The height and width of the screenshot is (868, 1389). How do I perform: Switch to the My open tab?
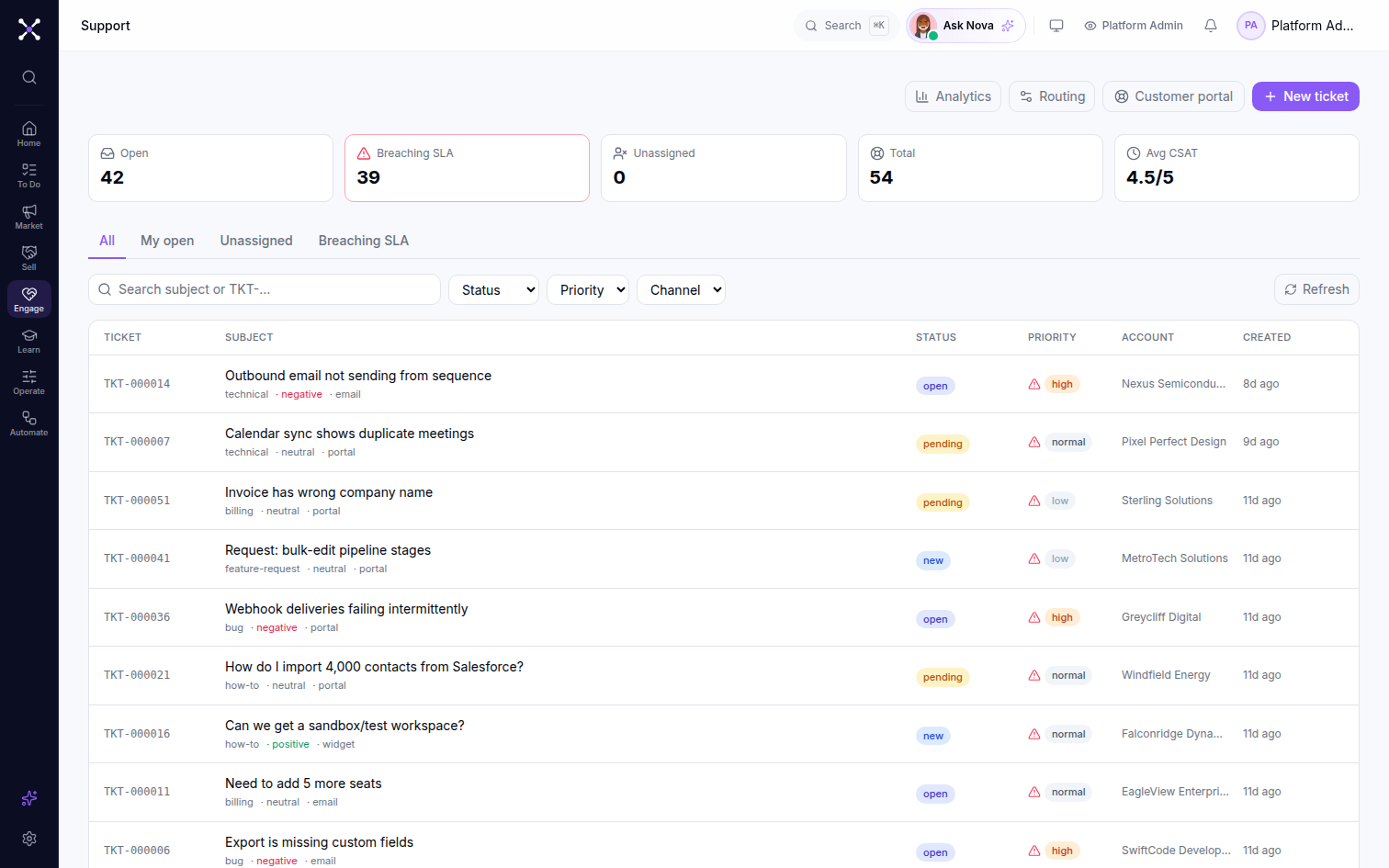167,241
